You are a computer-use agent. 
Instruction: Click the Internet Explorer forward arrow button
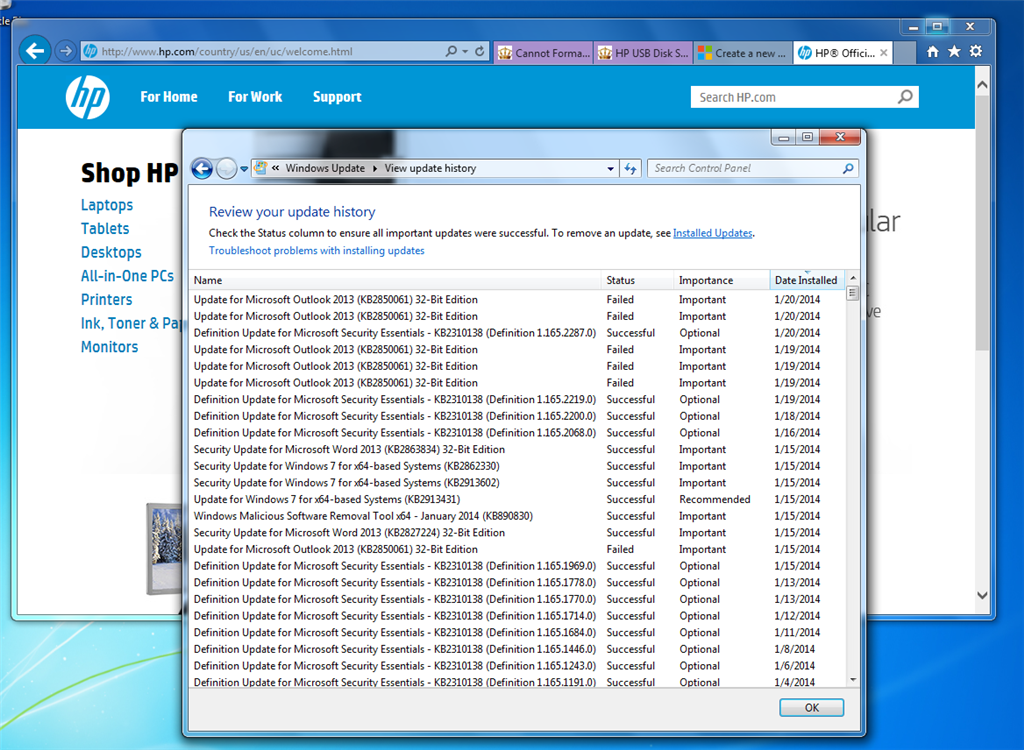[x=65, y=51]
